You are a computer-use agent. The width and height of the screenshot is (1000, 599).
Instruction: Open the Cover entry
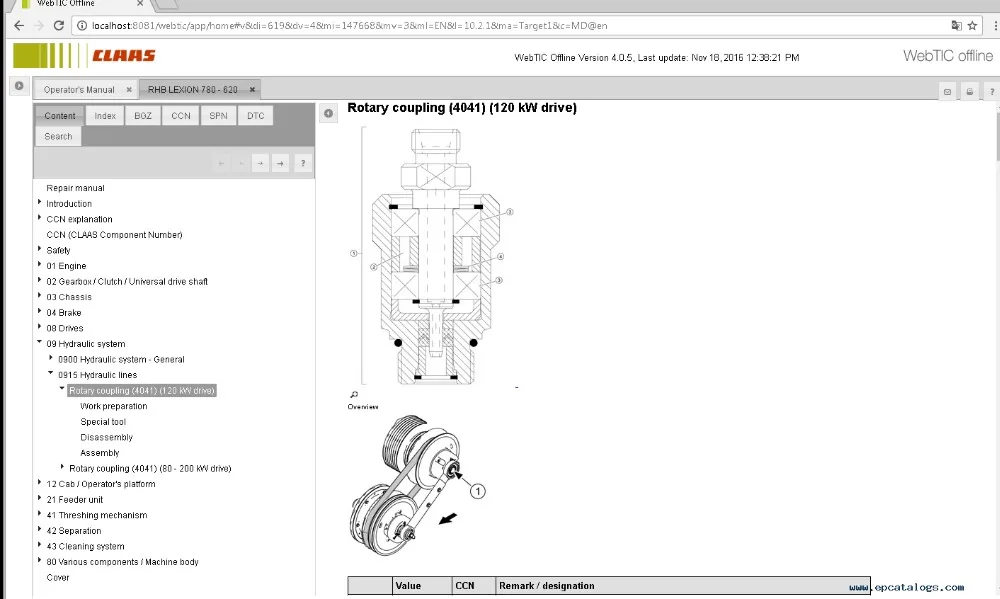point(57,578)
